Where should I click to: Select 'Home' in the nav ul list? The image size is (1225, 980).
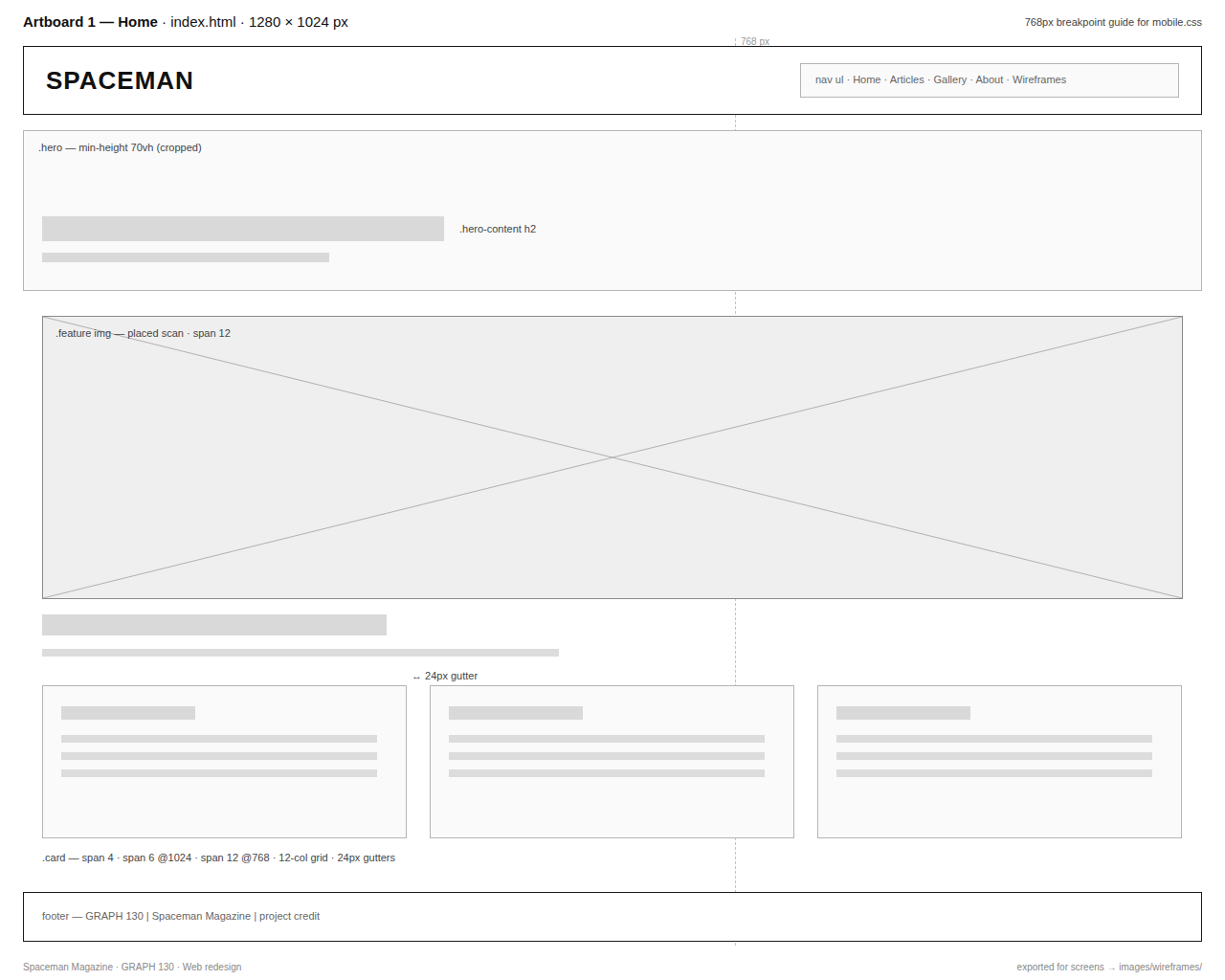pos(866,79)
